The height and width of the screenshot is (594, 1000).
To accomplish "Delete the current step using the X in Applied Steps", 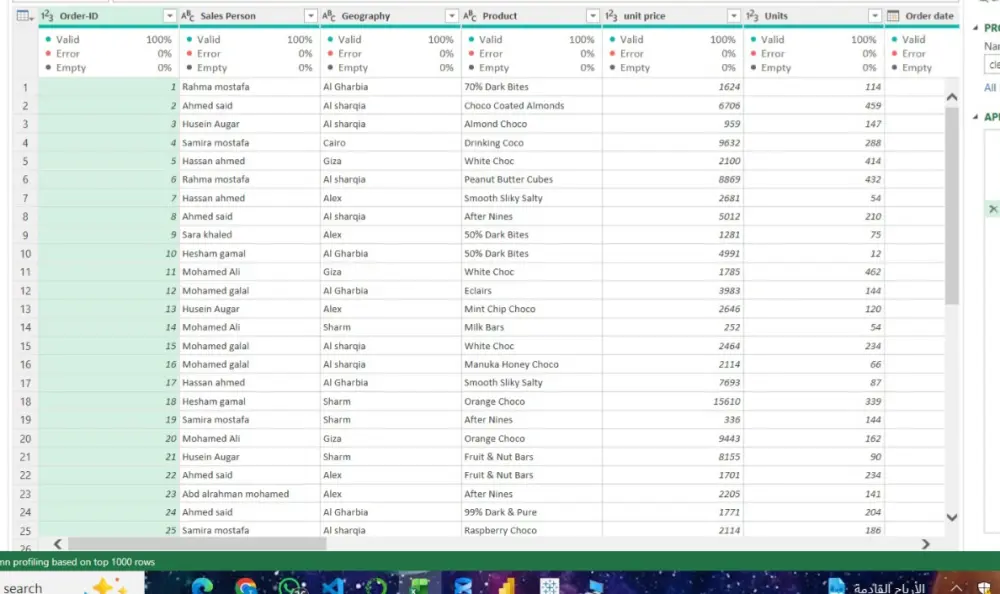I will (992, 209).
